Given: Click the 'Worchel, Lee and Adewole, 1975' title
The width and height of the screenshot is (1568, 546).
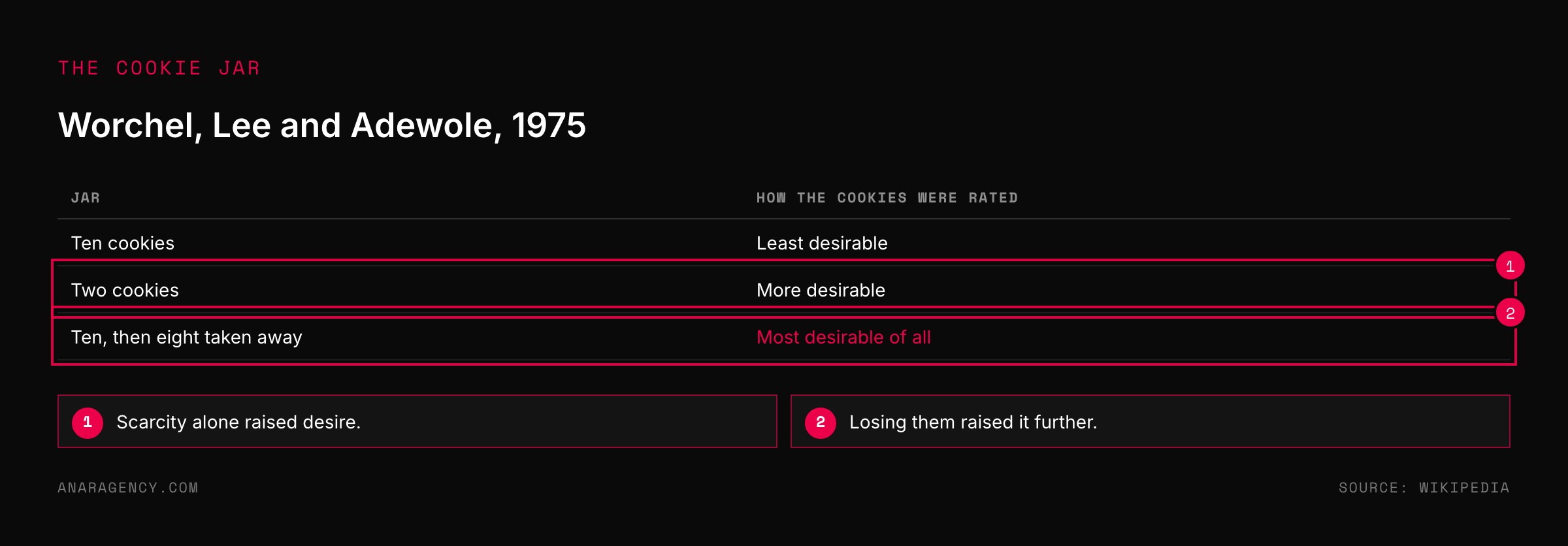Looking at the screenshot, I should click(x=322, y=125).
